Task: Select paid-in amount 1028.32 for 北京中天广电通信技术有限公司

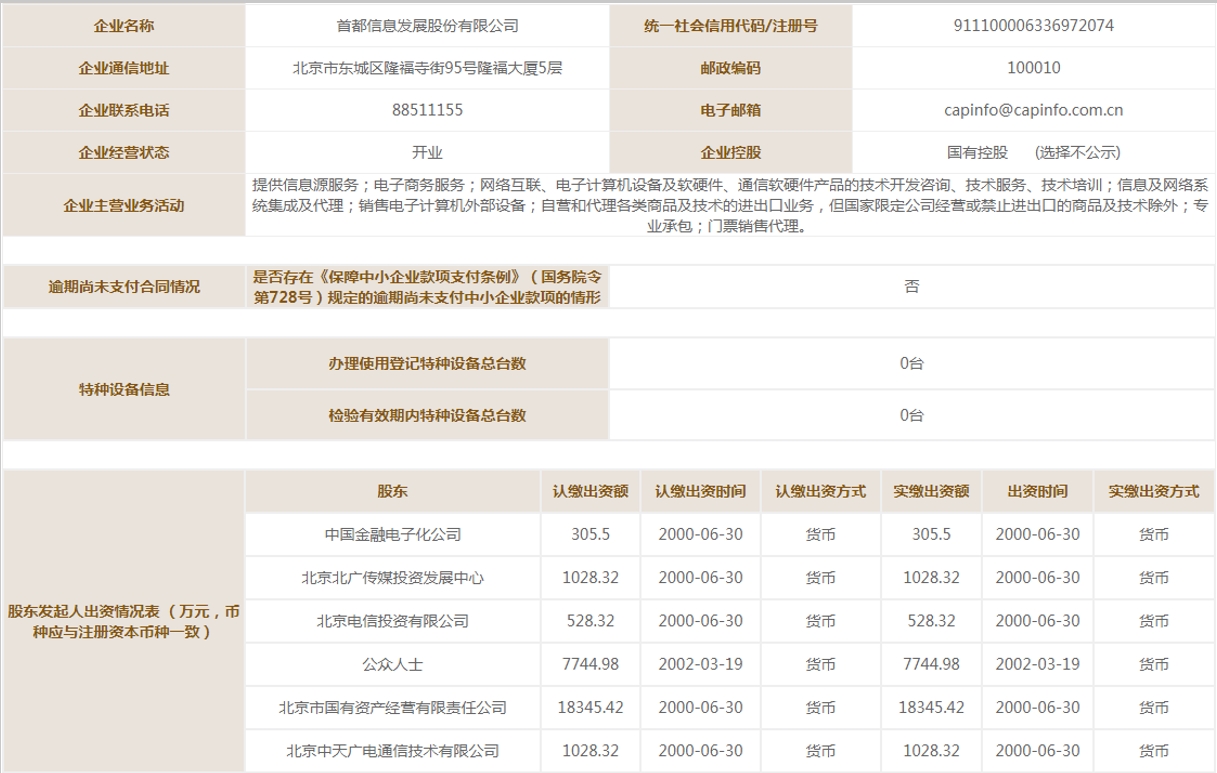Action: (931, 750)
